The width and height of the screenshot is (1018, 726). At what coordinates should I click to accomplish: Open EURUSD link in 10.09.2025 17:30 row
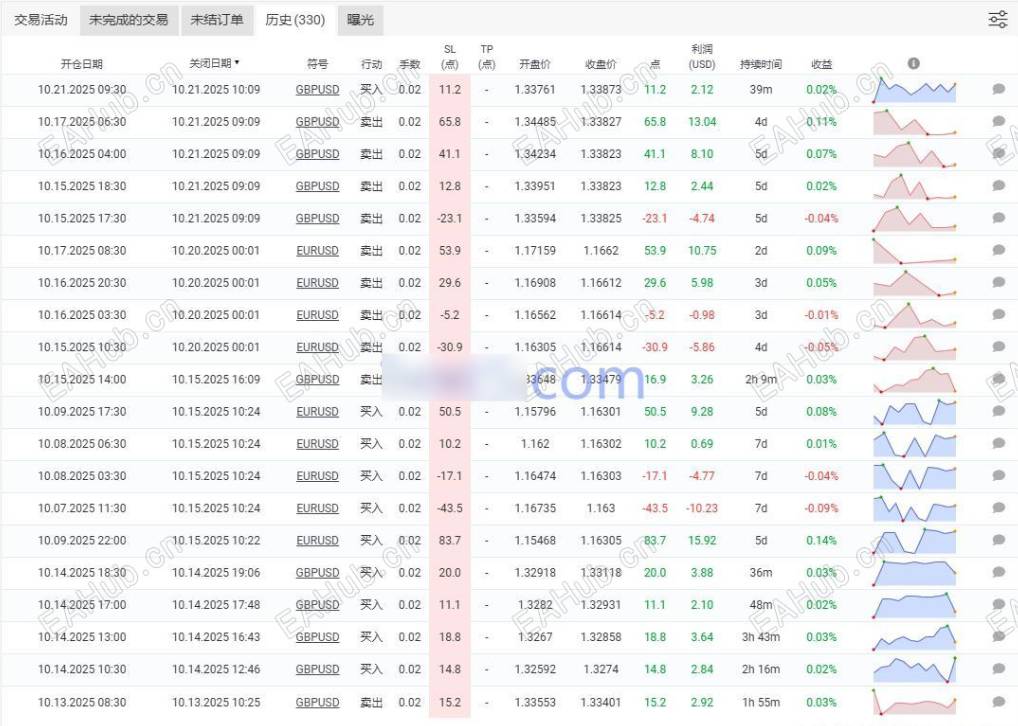tap(317, 412)
